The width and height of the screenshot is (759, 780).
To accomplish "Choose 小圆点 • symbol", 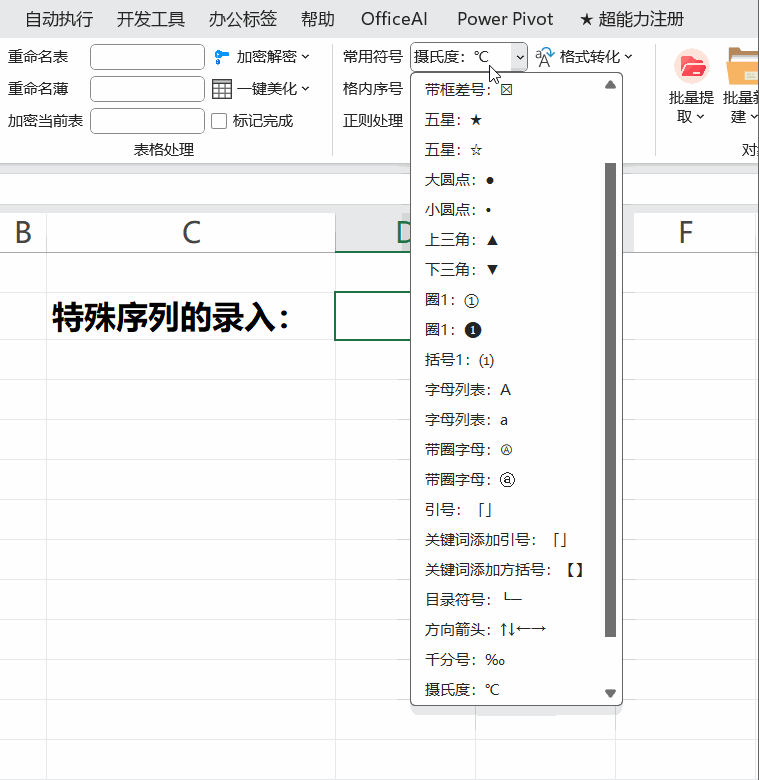I will pyautogui.click(x=507, y=210).
